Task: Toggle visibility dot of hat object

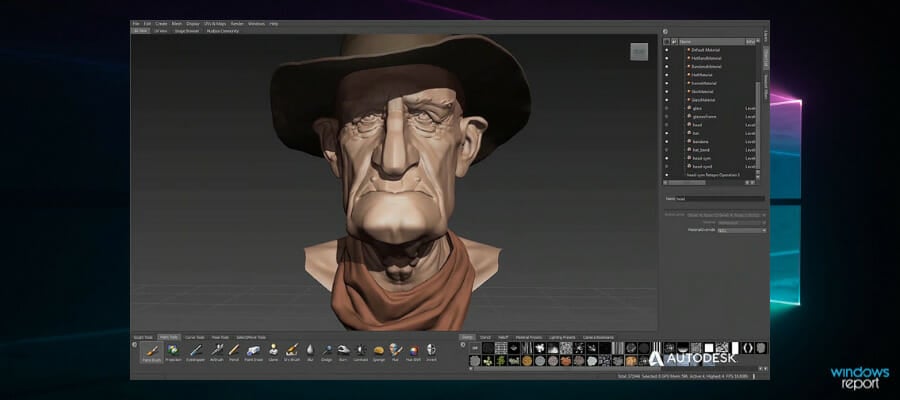Action: (666, 133)
